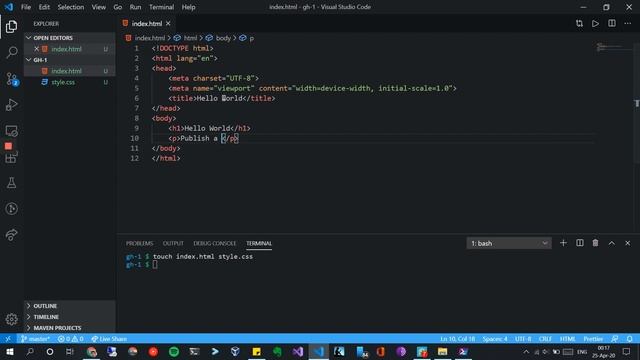The height and width of the screenshot is (360, 640).
Task: Change file encoding UTF-8
Action: click(523, 339)
